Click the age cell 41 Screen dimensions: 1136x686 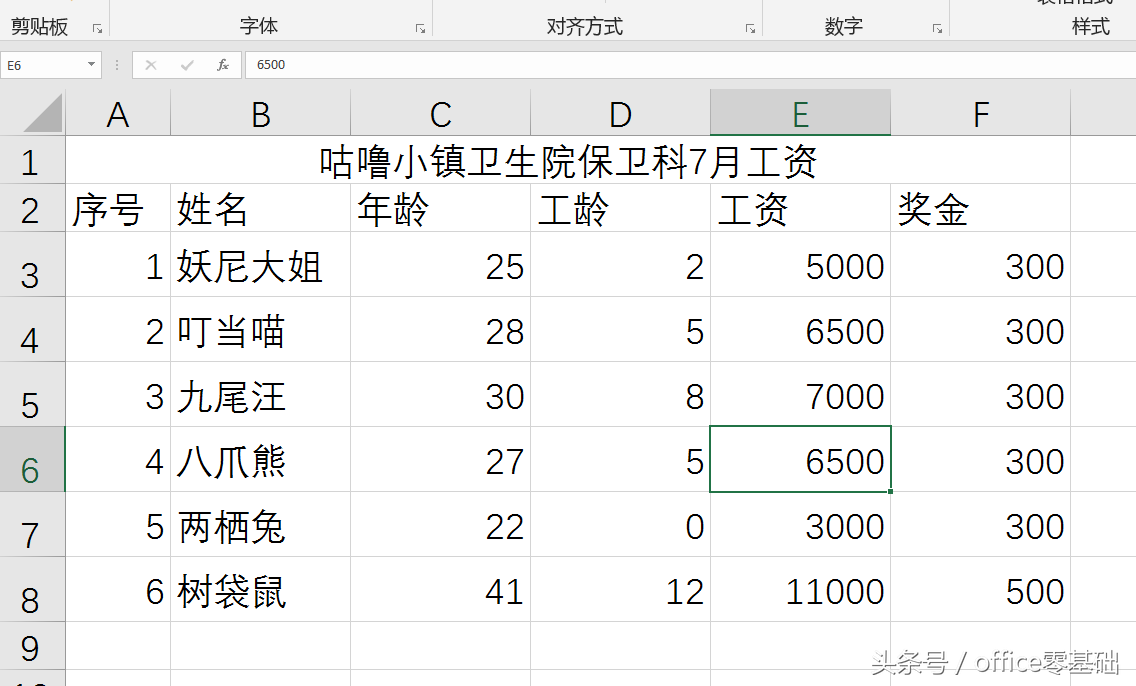(x=440, y=589)
